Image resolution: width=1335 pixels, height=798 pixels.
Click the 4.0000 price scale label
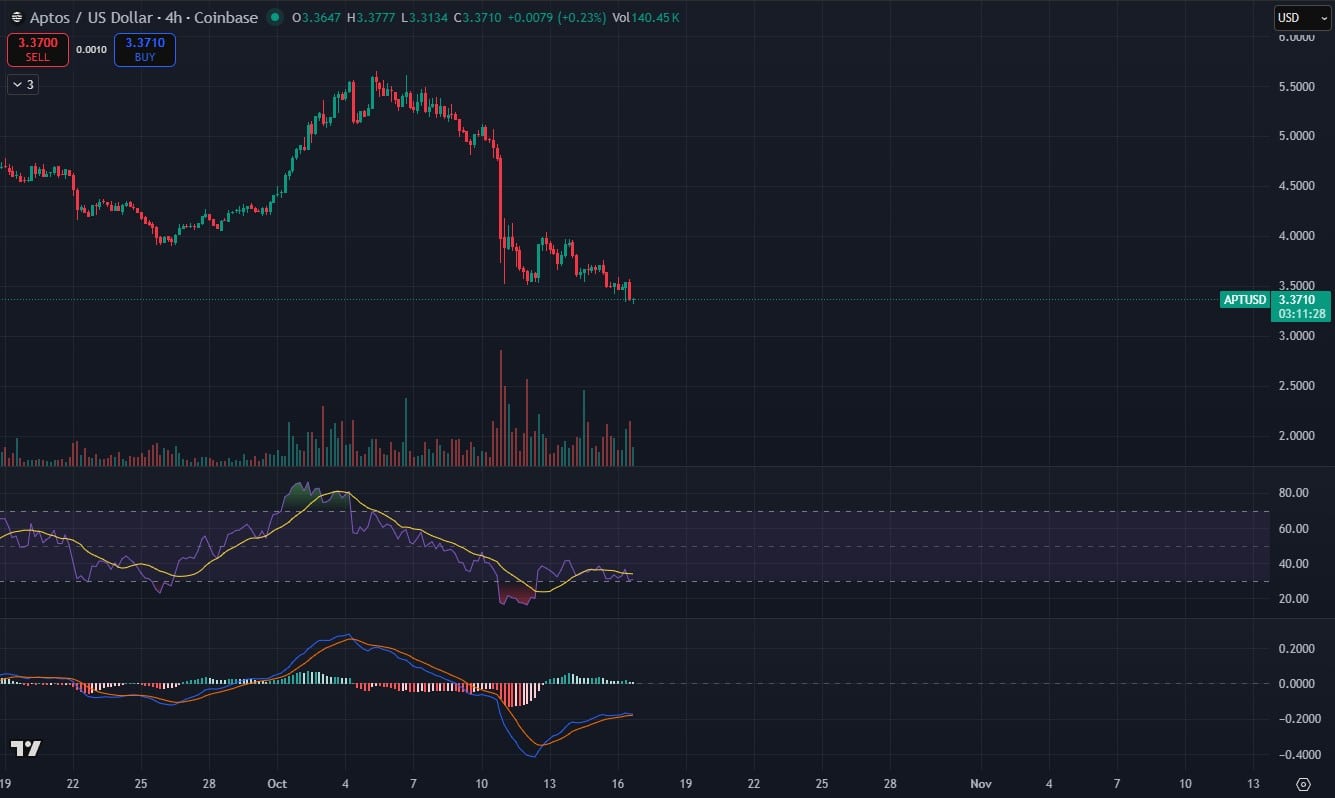pyautogui.click(x=1299, y=236)
